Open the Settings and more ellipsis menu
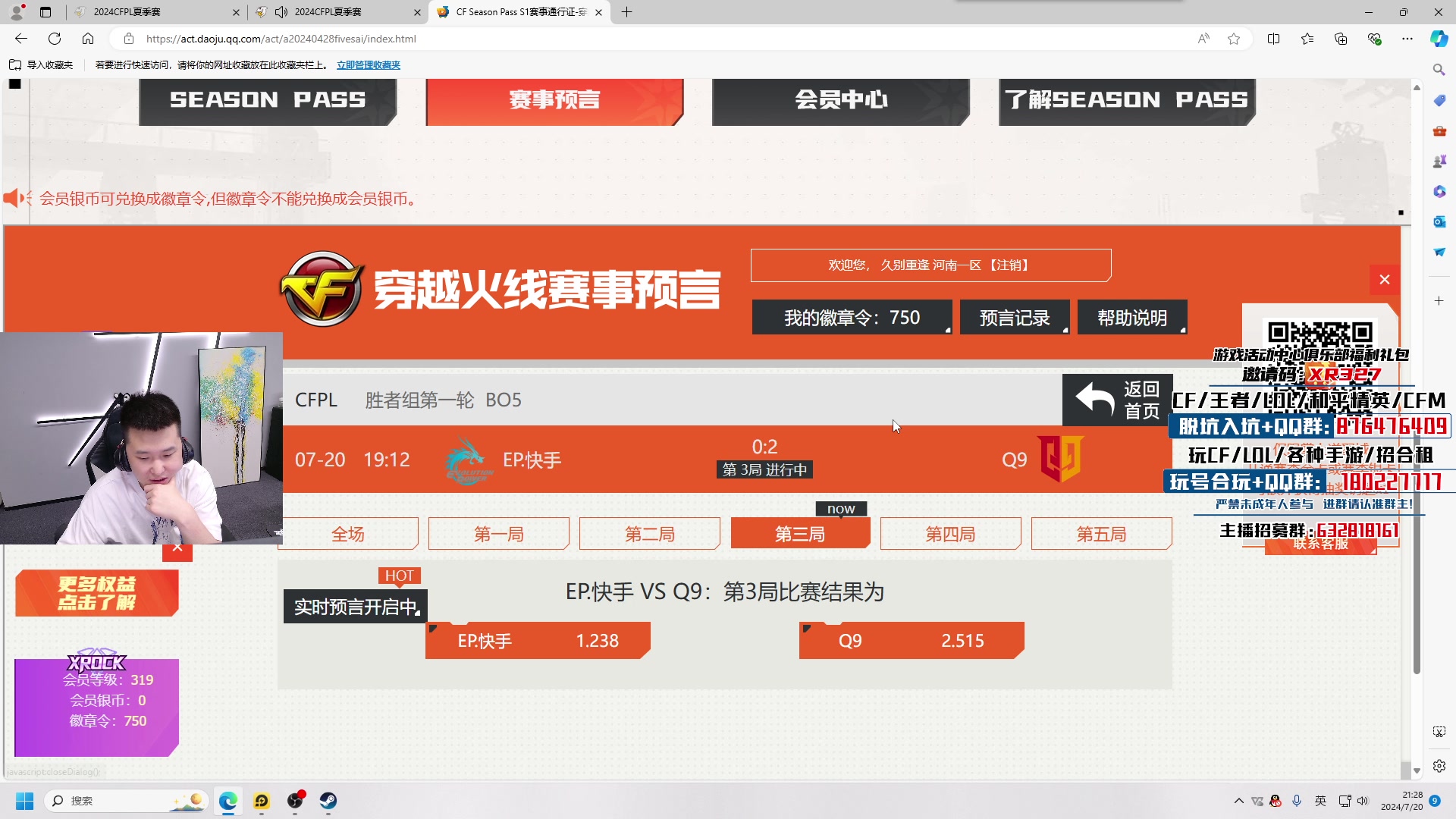 [x=1408, y=39]
